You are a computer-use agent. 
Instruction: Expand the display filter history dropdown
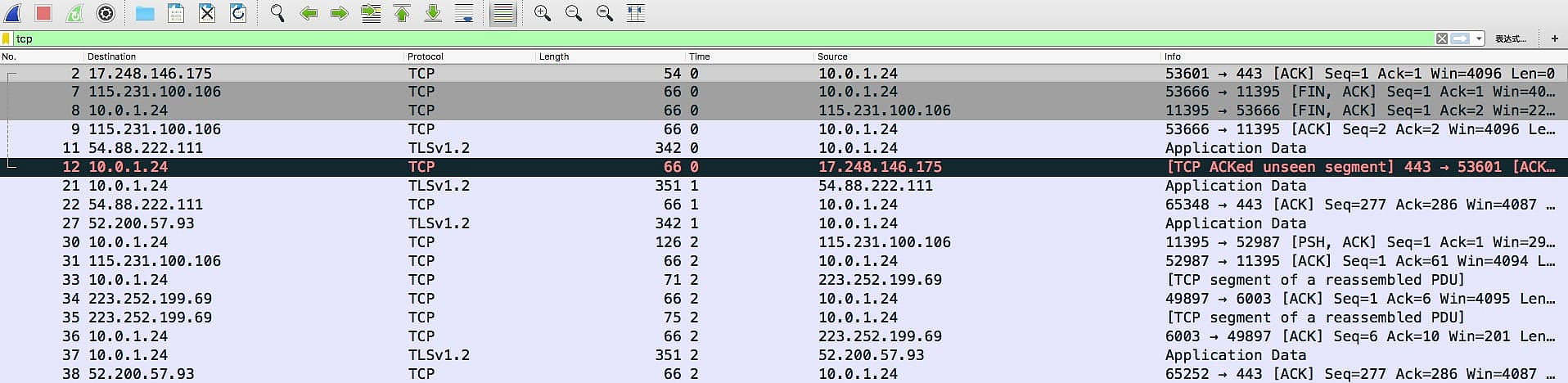(1479, 38)
